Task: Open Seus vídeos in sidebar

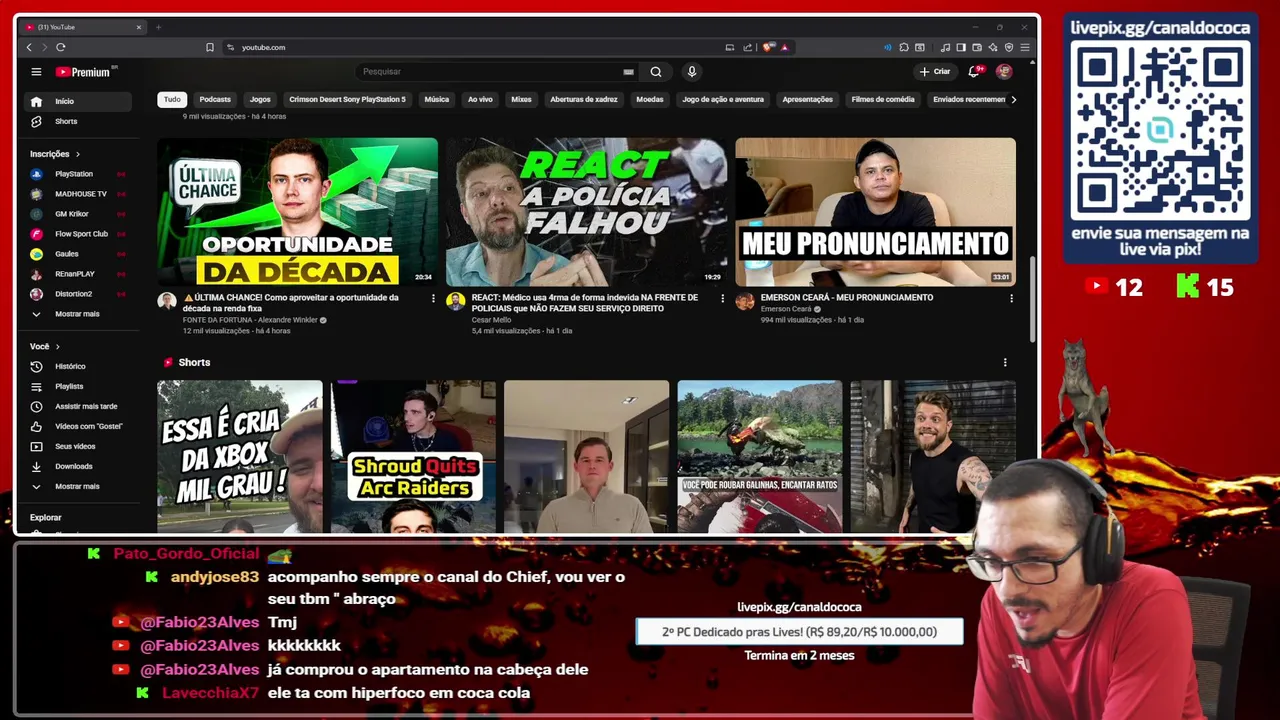Action: tap(78, 446)
